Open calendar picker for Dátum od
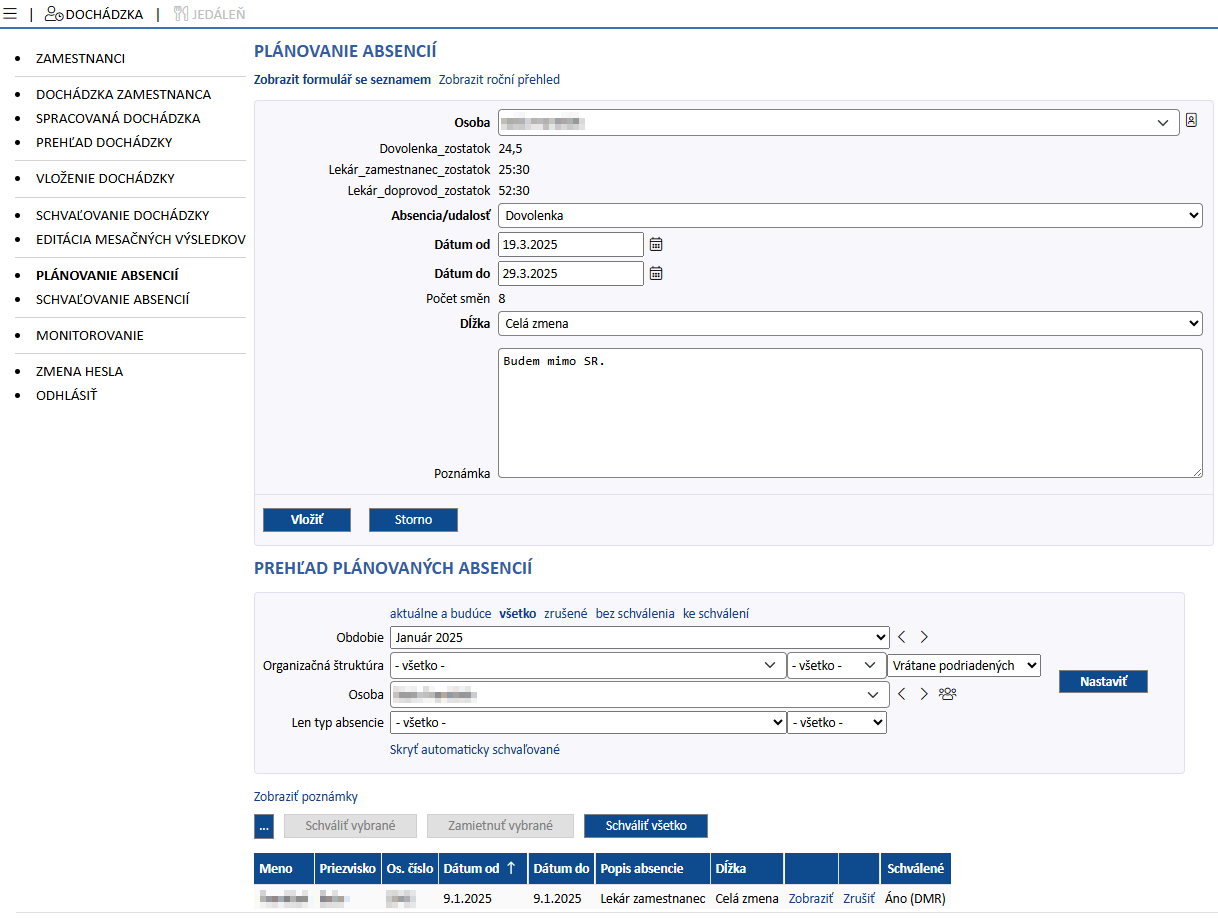This screenshot has height=918, width=1218. 656,244
